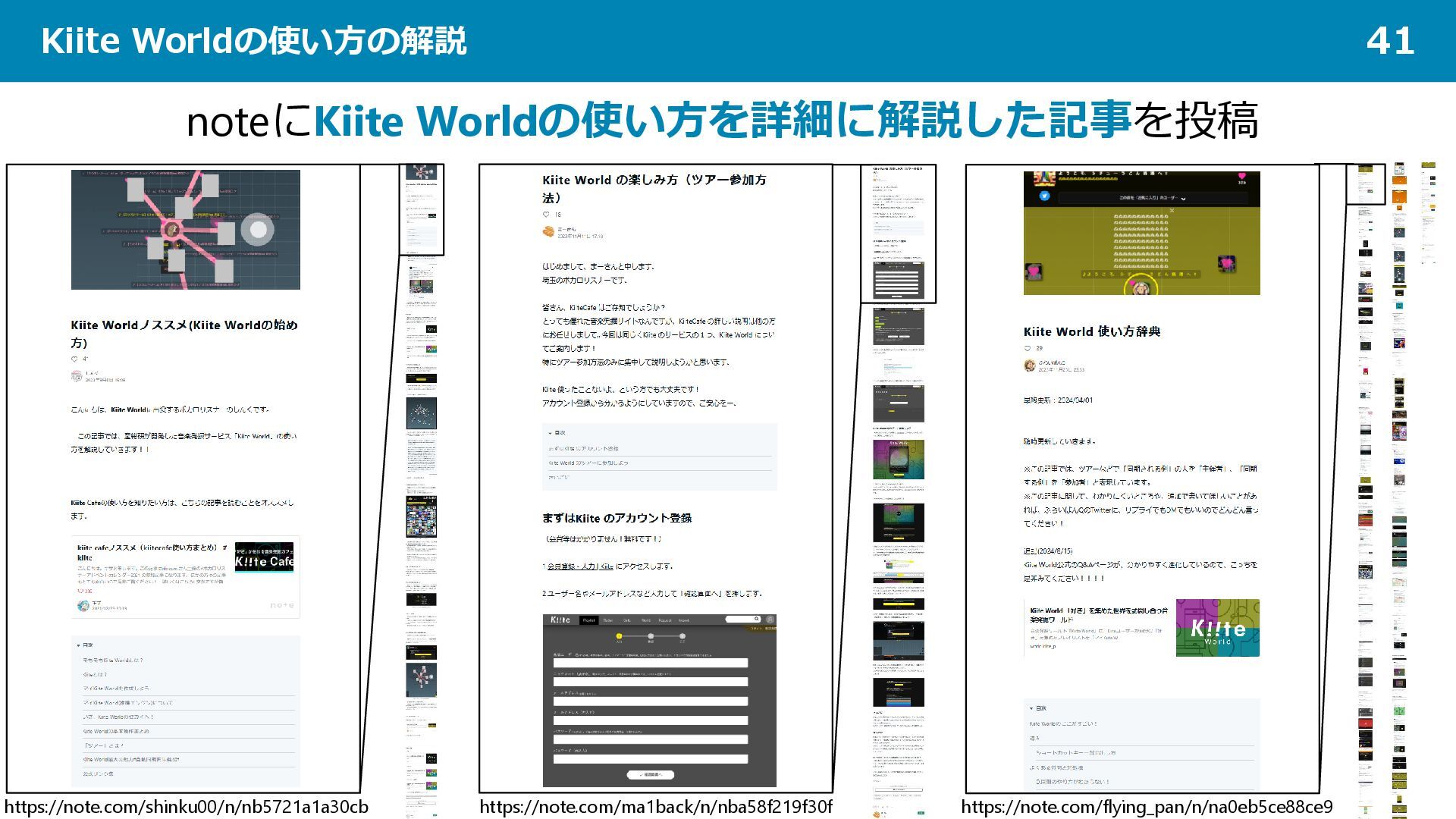The width and height of the screenshot is (1456, 819).
Task: Select the World tab in the Kiite screenshot
Action: [646, 620]
